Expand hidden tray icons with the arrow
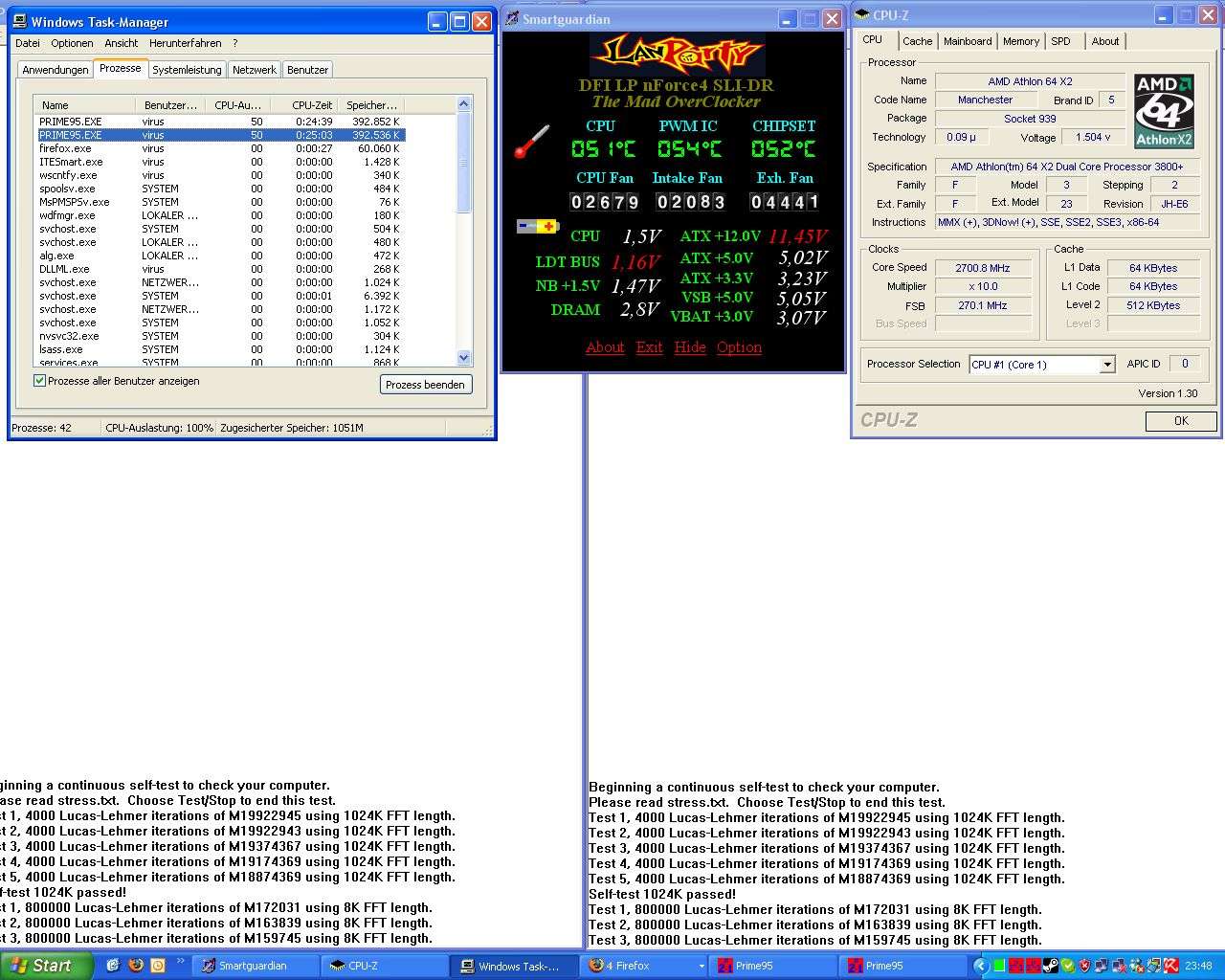 (981, 966)
